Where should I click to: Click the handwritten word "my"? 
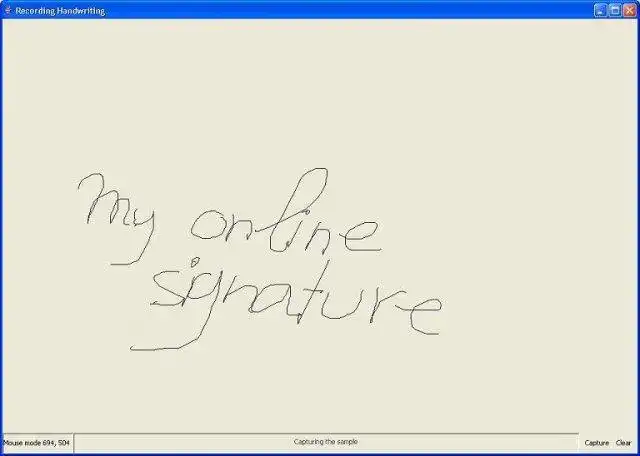pyautogui.click(x=116, y=219)
